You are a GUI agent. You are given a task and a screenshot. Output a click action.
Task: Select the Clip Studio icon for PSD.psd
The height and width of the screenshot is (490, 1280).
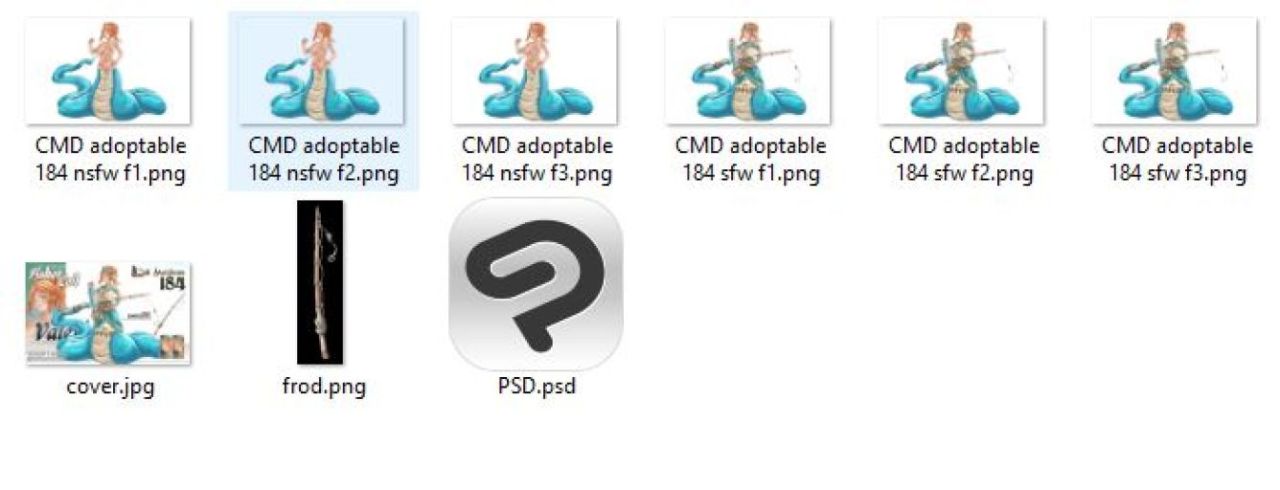tap(536, 284)
